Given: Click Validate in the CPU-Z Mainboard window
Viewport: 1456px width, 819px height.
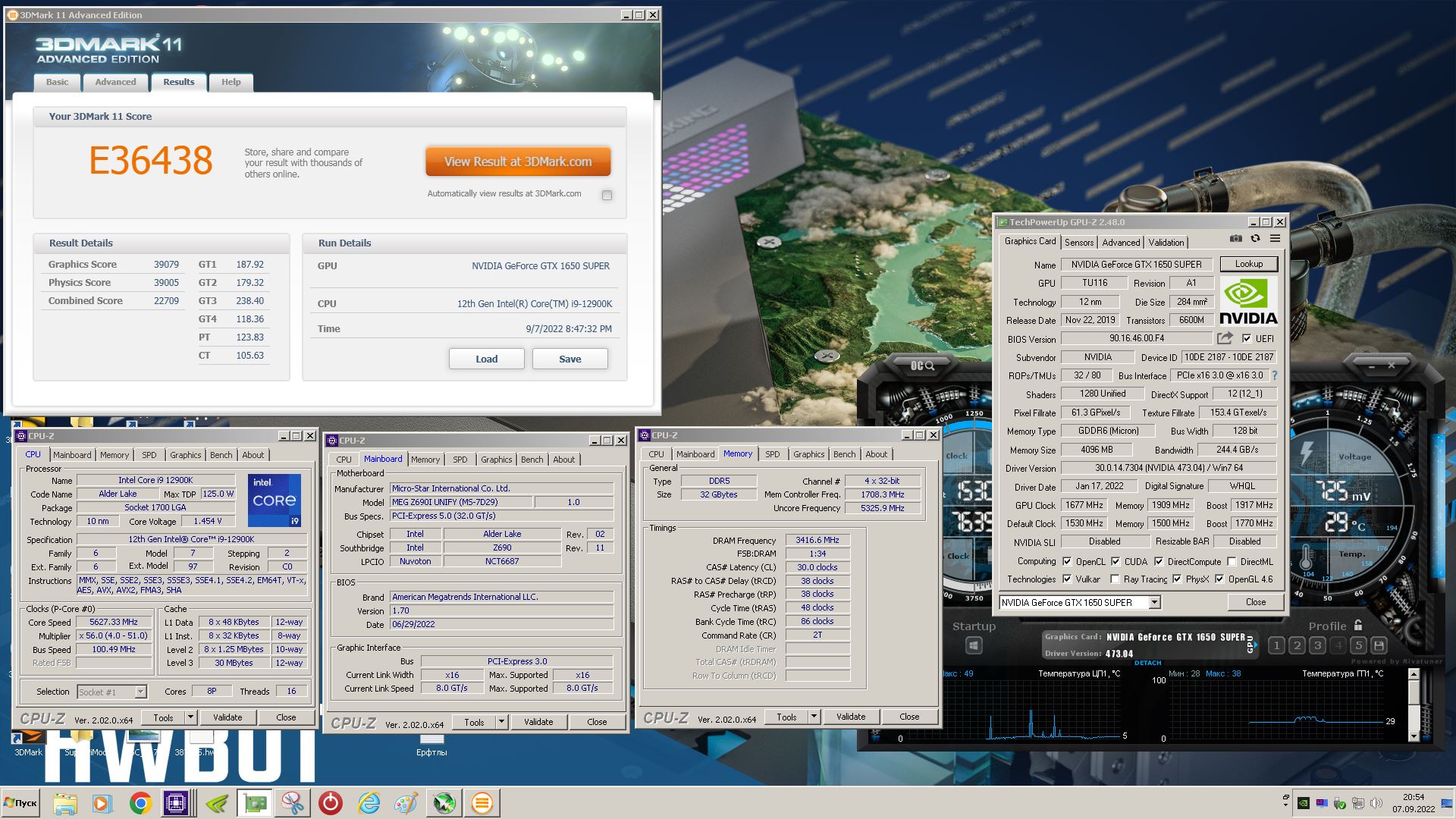Looking at the screenshot, I should click(538, 722).
